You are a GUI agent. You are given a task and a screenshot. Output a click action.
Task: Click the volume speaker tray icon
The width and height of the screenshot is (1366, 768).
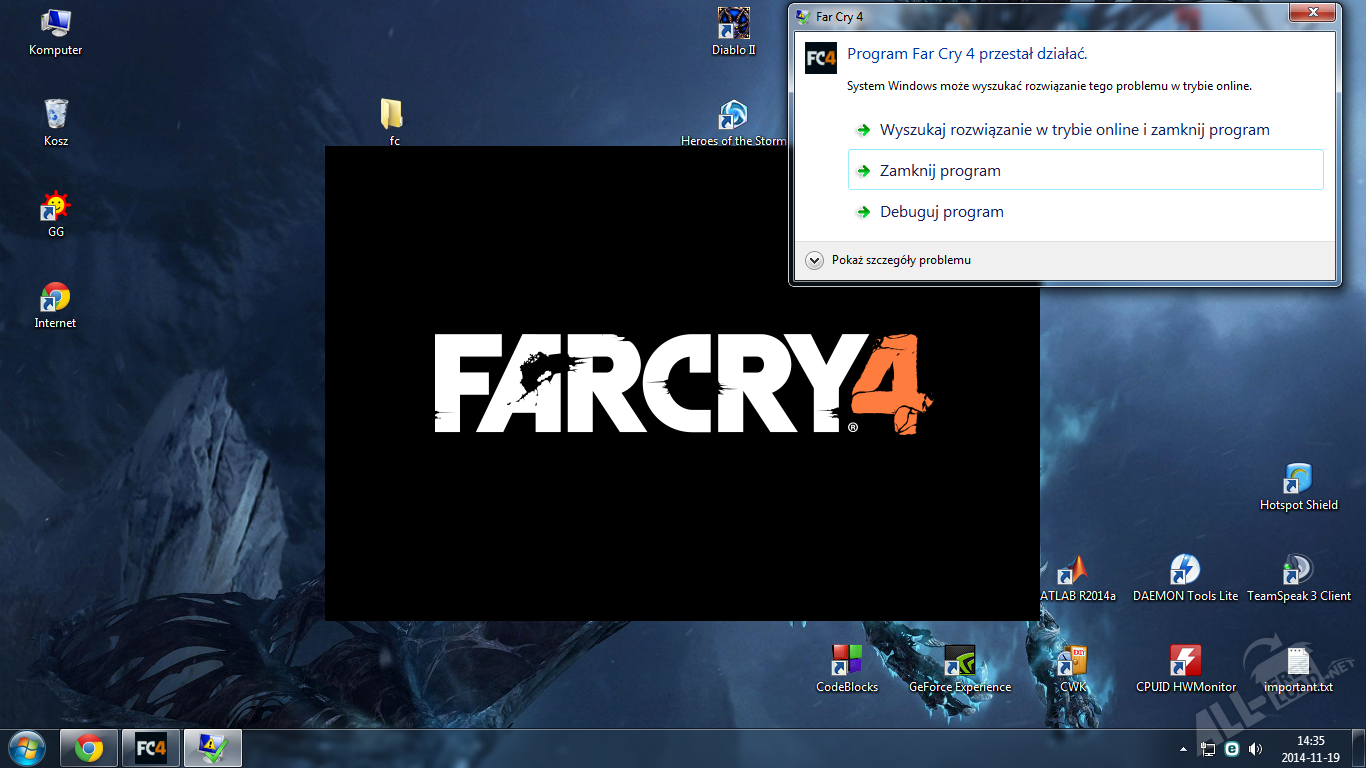pos(1255,749)
